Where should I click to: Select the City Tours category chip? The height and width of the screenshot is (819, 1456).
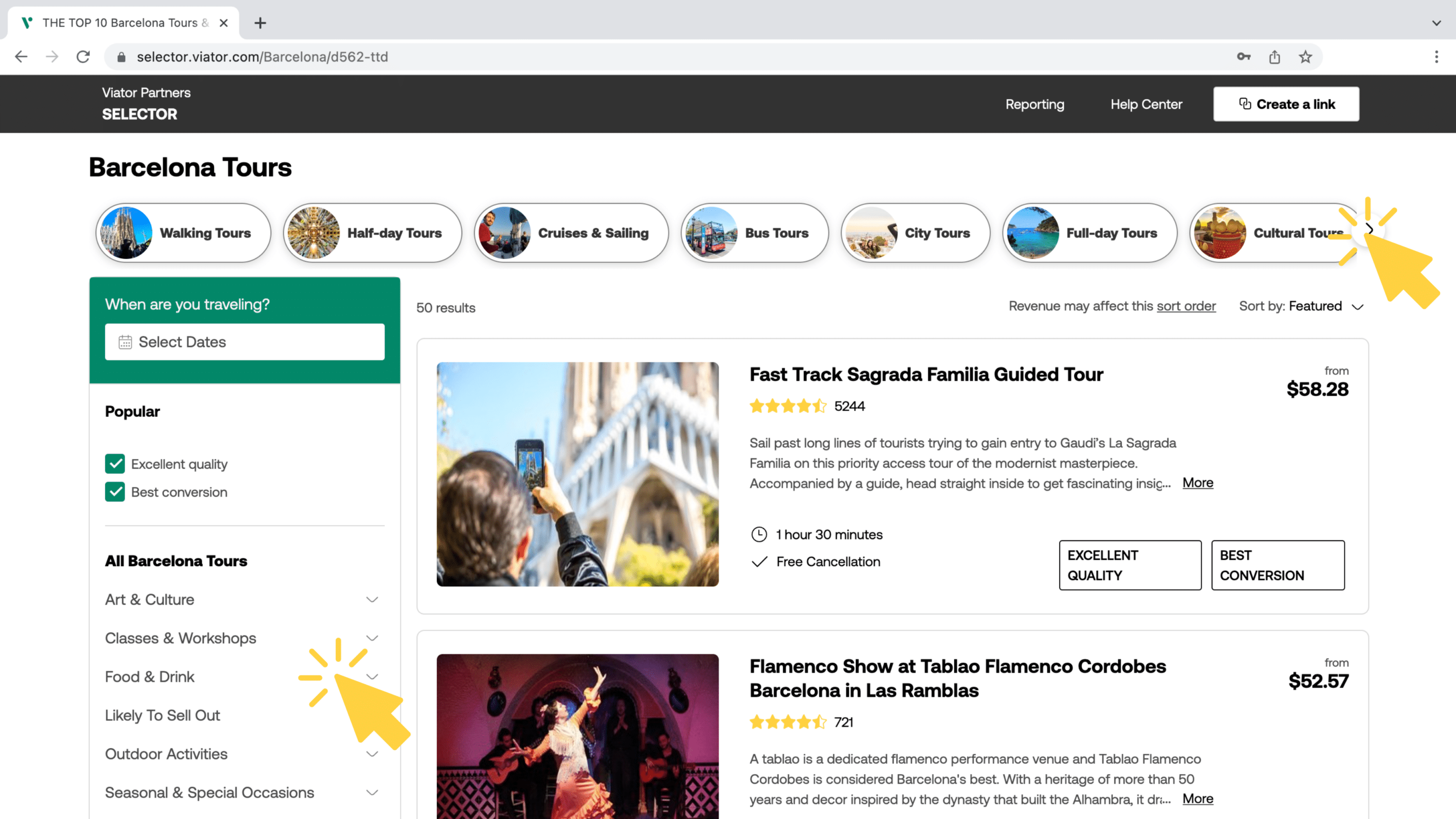pos(915,233)
